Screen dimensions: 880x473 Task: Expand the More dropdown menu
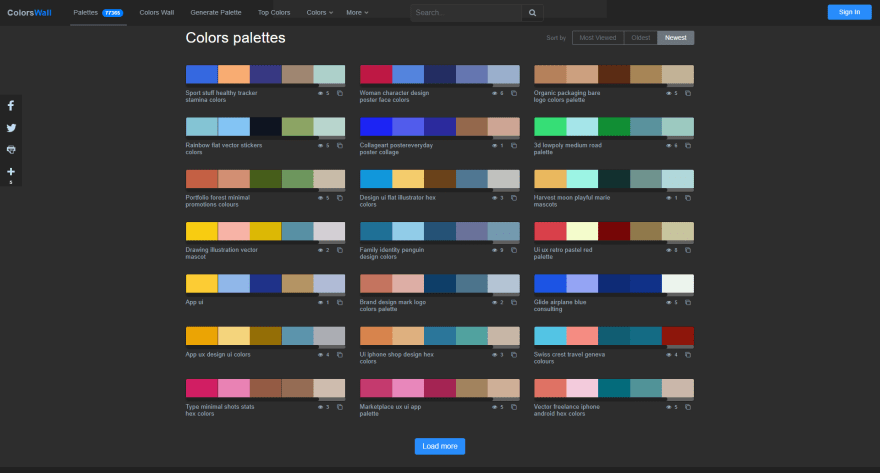click(357, 12)
